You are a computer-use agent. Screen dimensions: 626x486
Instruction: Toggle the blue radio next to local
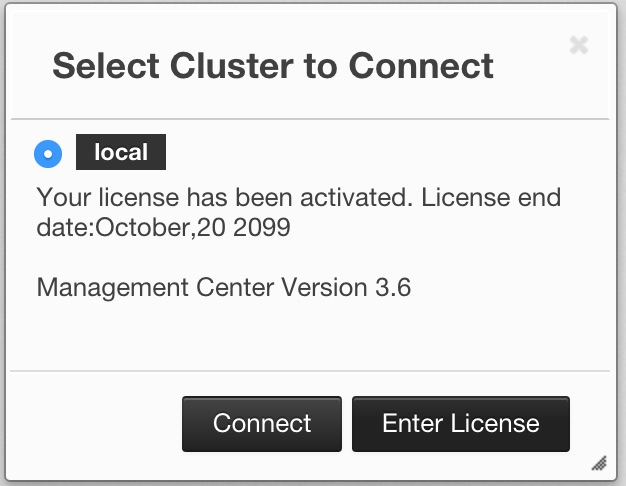point(48,154)
